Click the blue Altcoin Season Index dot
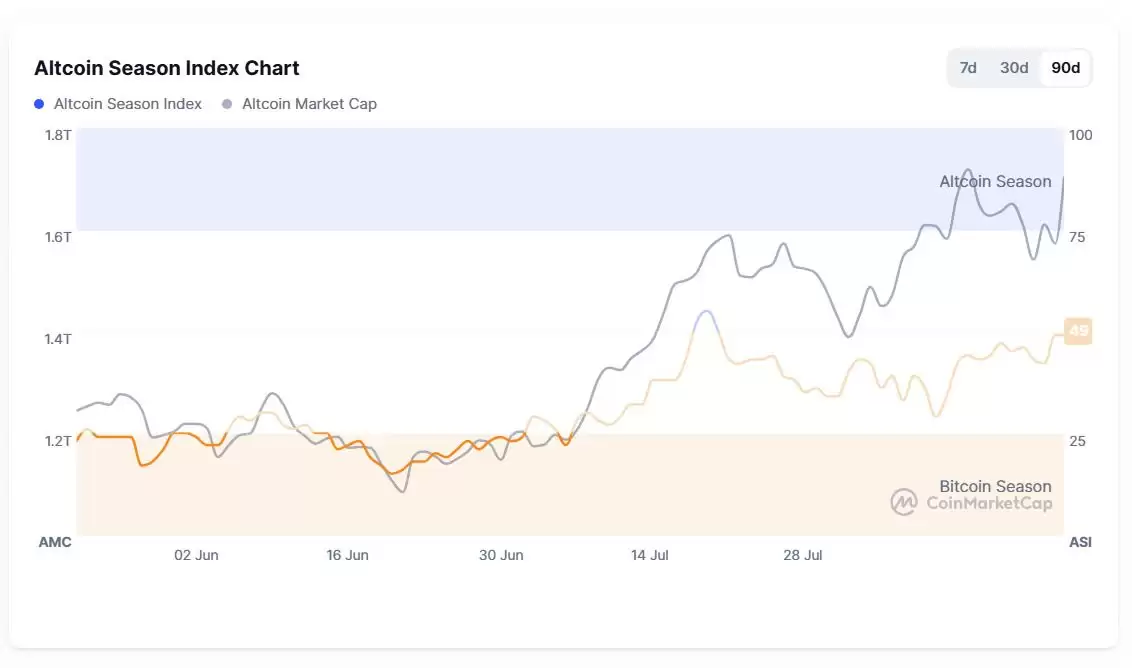The height and width of the screenshot is (668, 1132). (x=39, y=104)
